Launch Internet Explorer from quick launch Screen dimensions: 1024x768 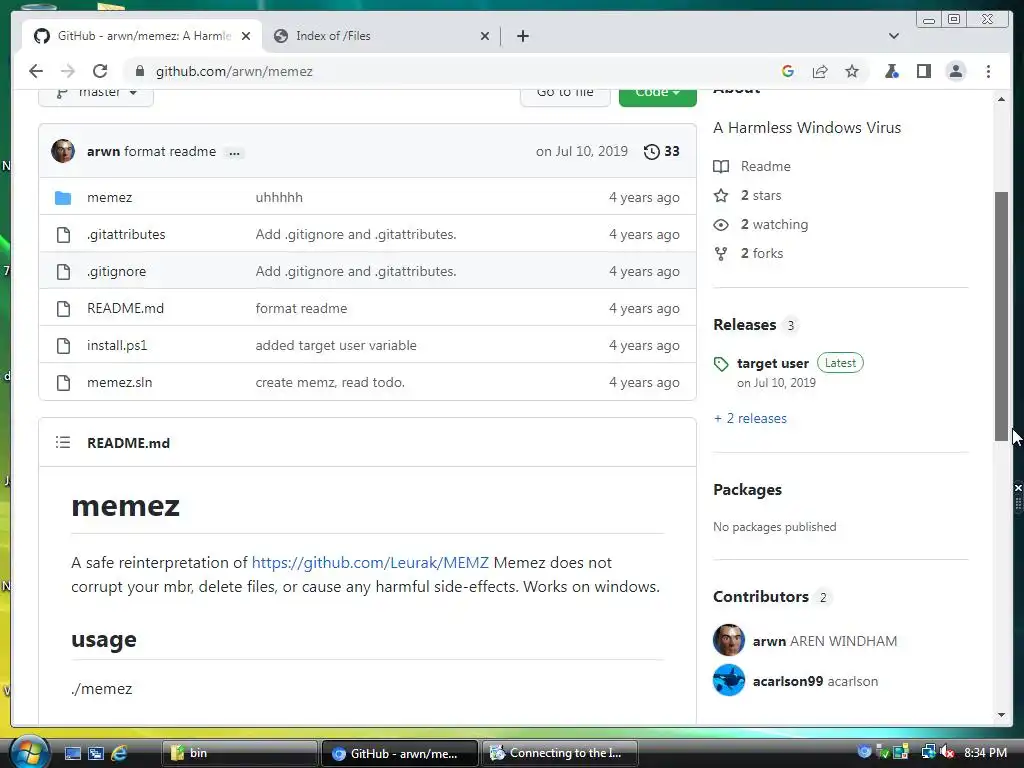119,753
